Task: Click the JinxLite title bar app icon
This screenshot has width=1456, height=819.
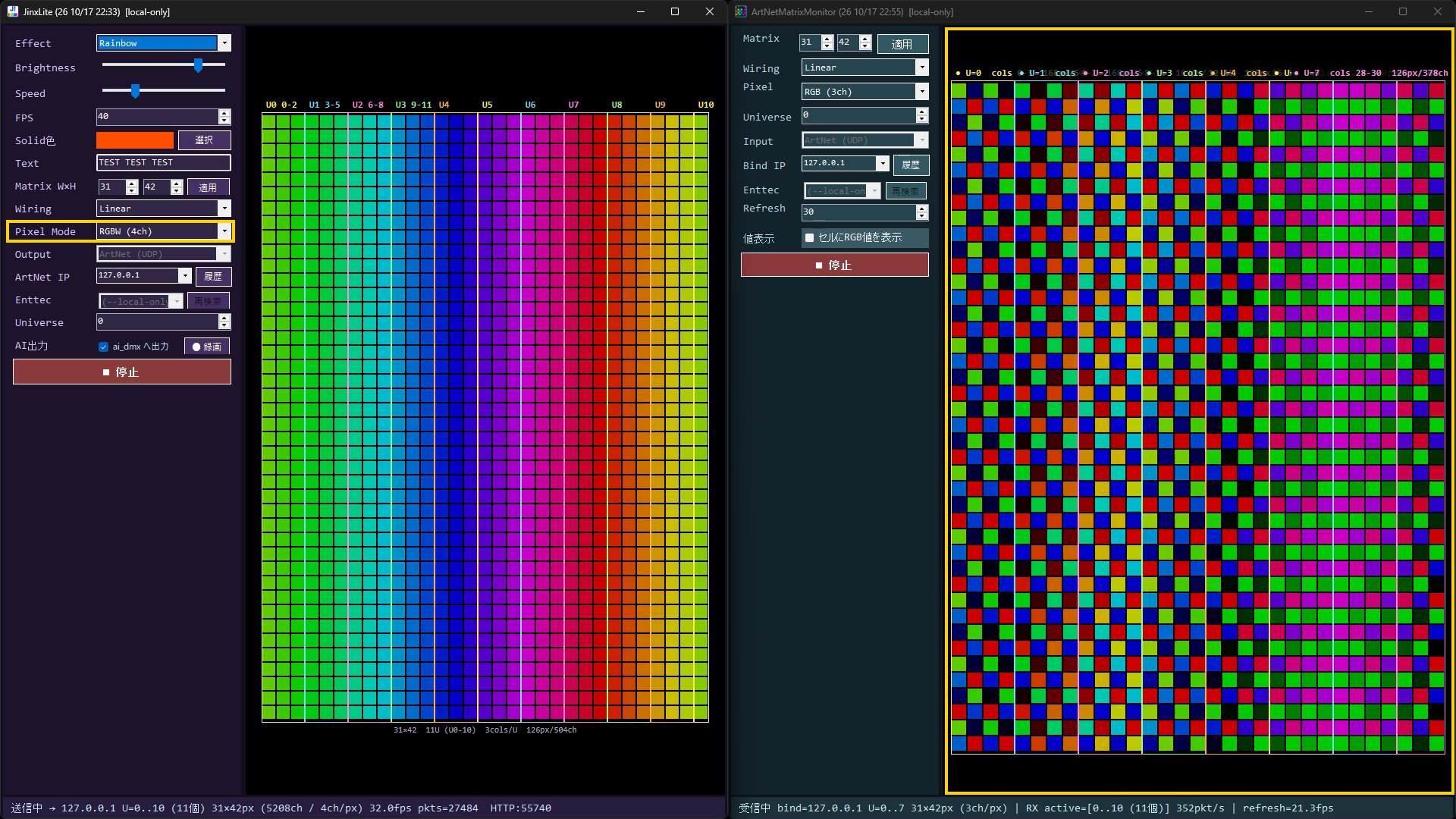Action: coord(12,11)
